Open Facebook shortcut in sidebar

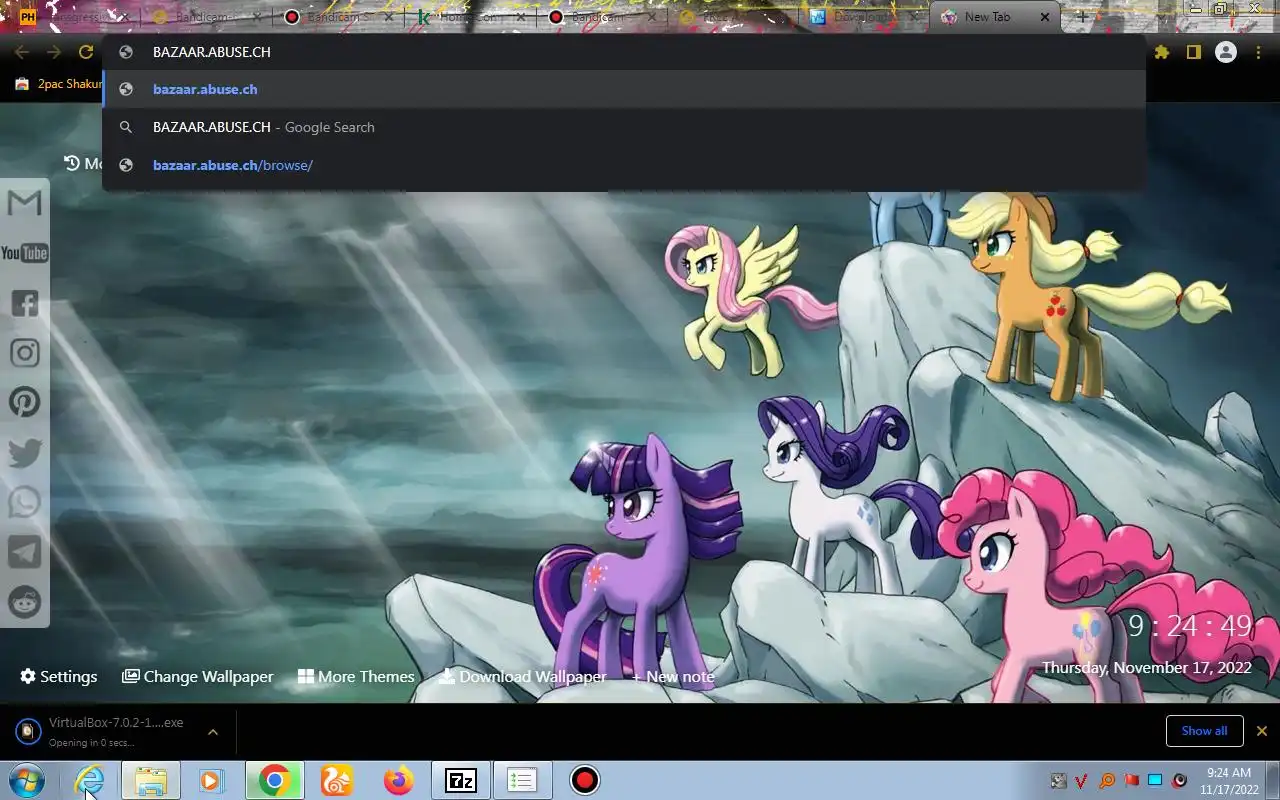[25, 303]
